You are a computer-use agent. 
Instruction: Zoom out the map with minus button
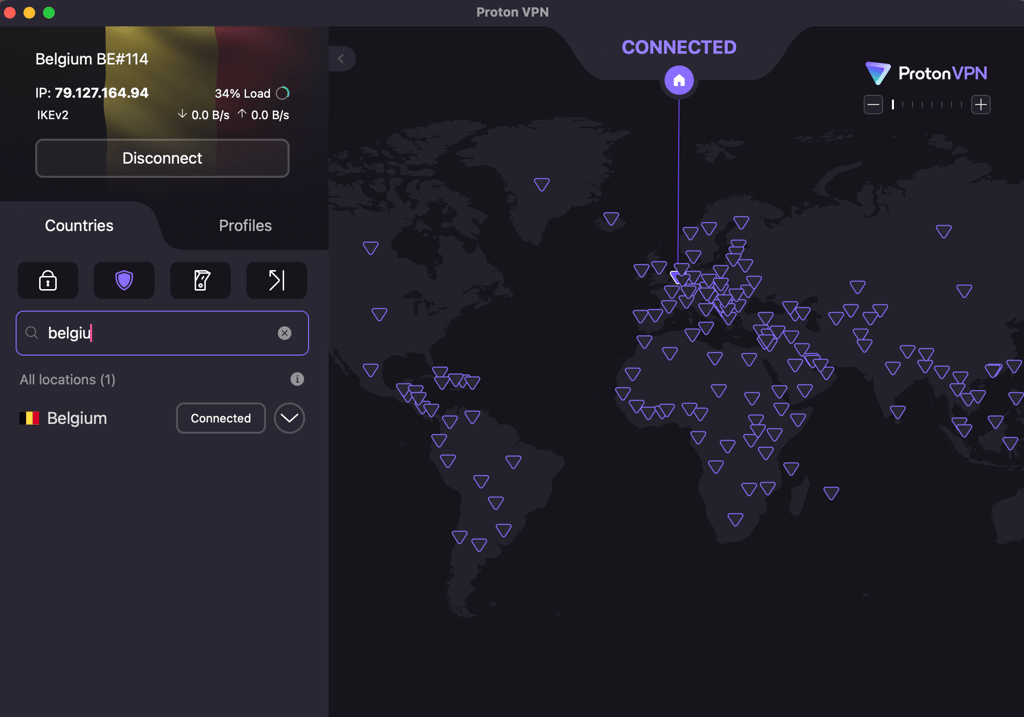pyautogui.click(x=873, y=104)
